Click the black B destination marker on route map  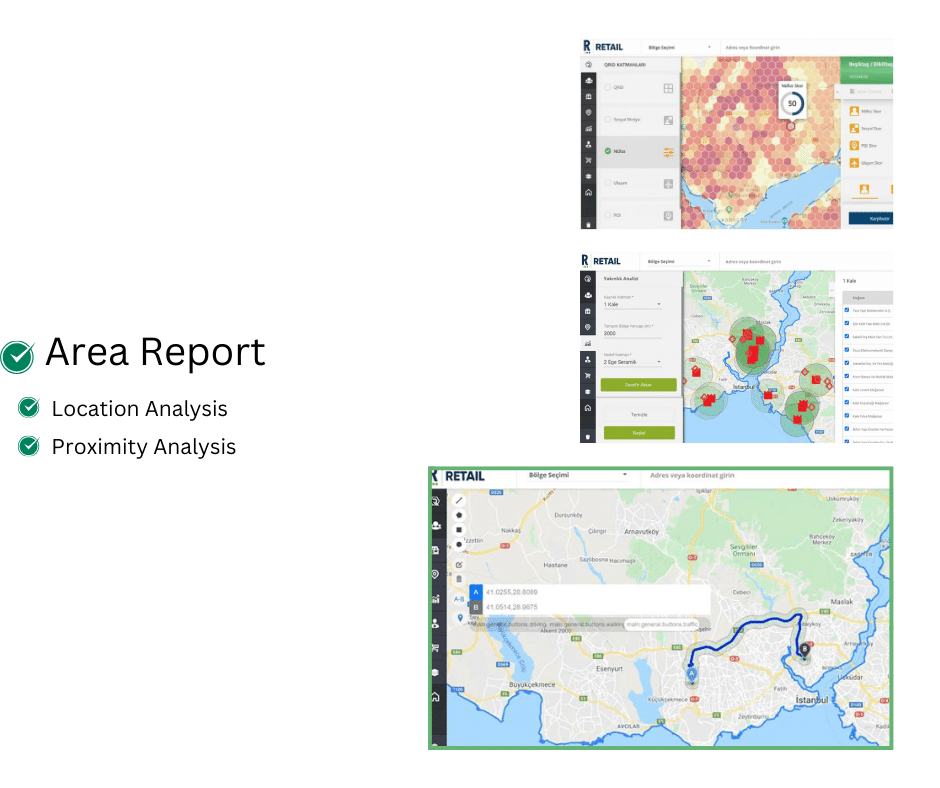[x=805, y=649]
